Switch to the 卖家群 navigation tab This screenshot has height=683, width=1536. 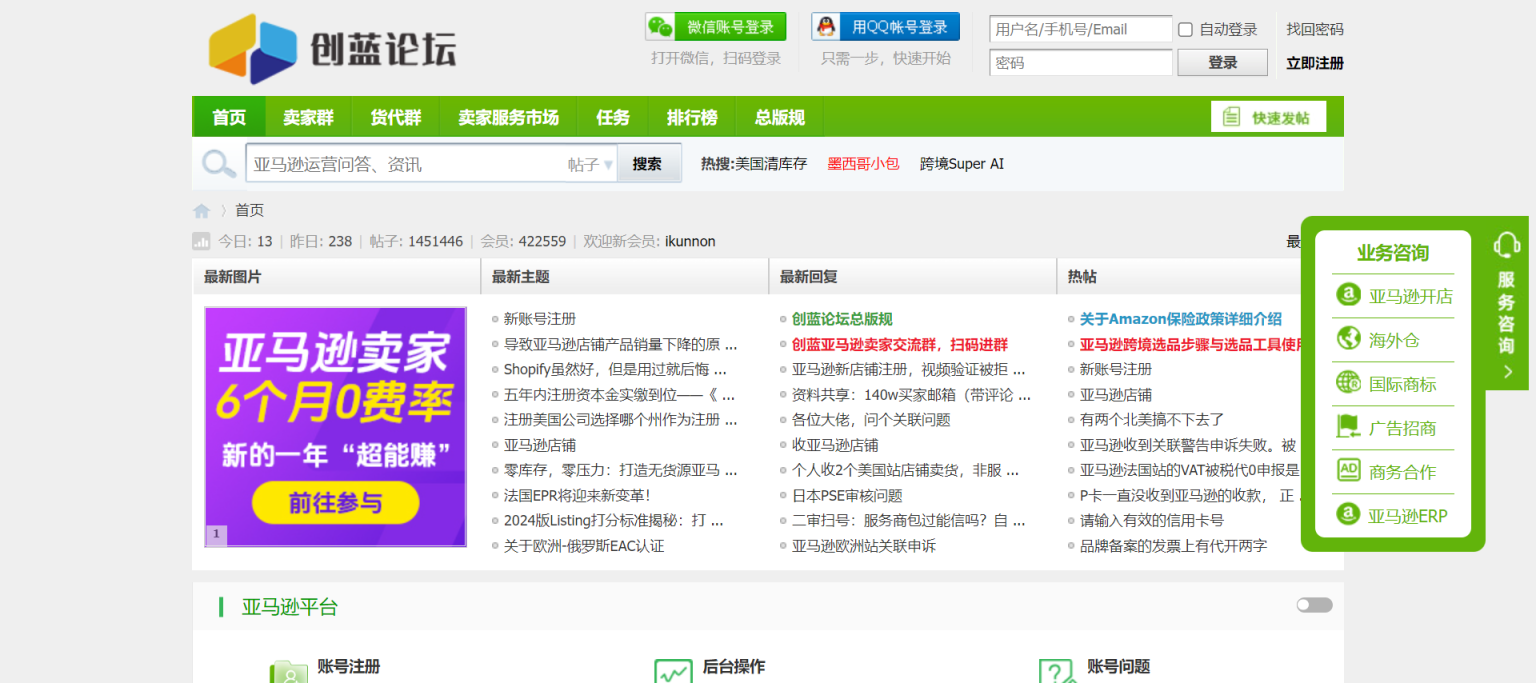(x=308, y=117)
